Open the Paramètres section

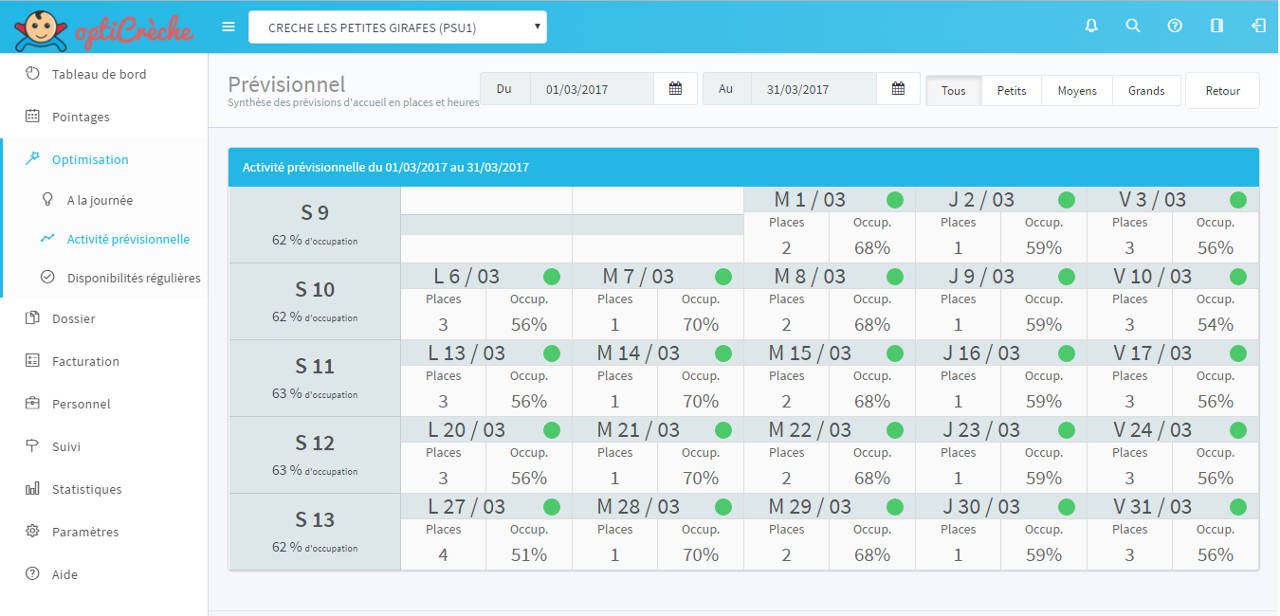(x=85, y=532)
